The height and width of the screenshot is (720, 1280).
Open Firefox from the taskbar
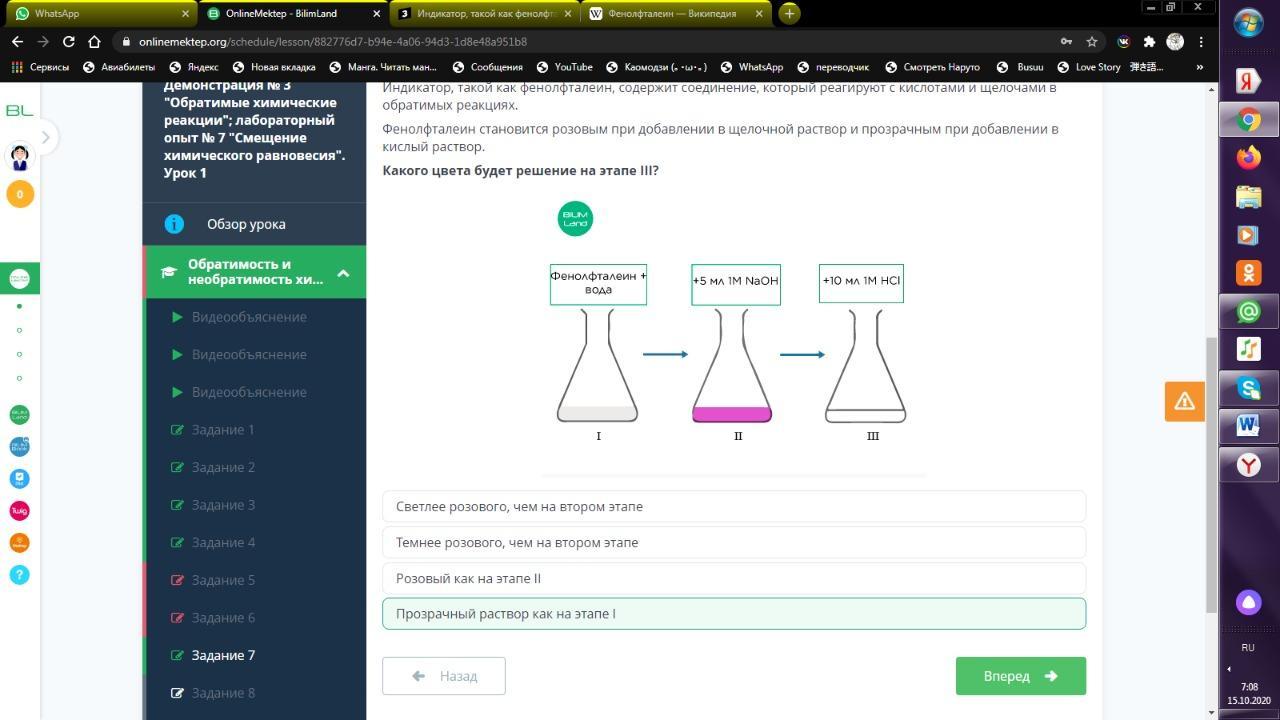(x=1248, y=158)
